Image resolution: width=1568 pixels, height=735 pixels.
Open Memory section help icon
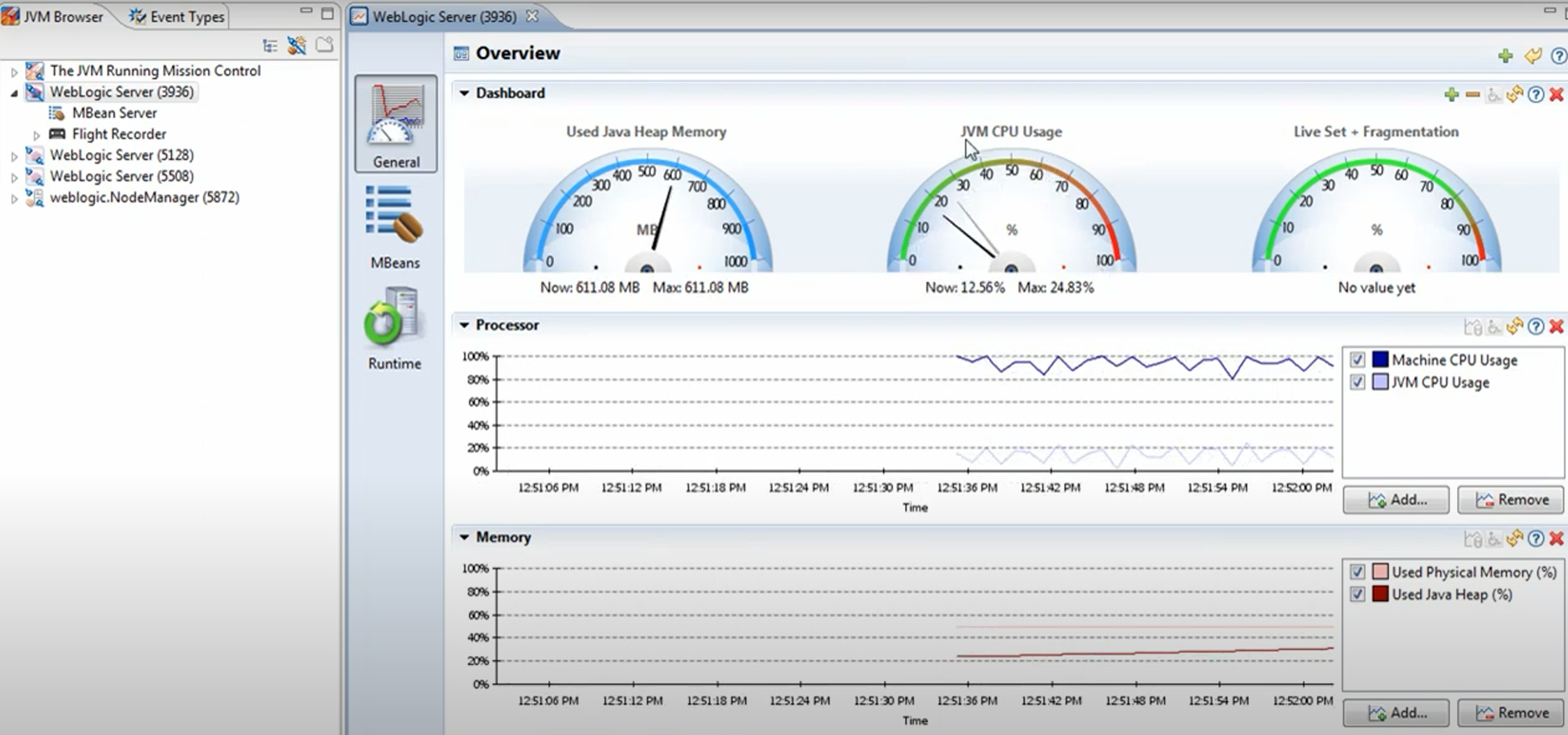[x=1536, y=538]
